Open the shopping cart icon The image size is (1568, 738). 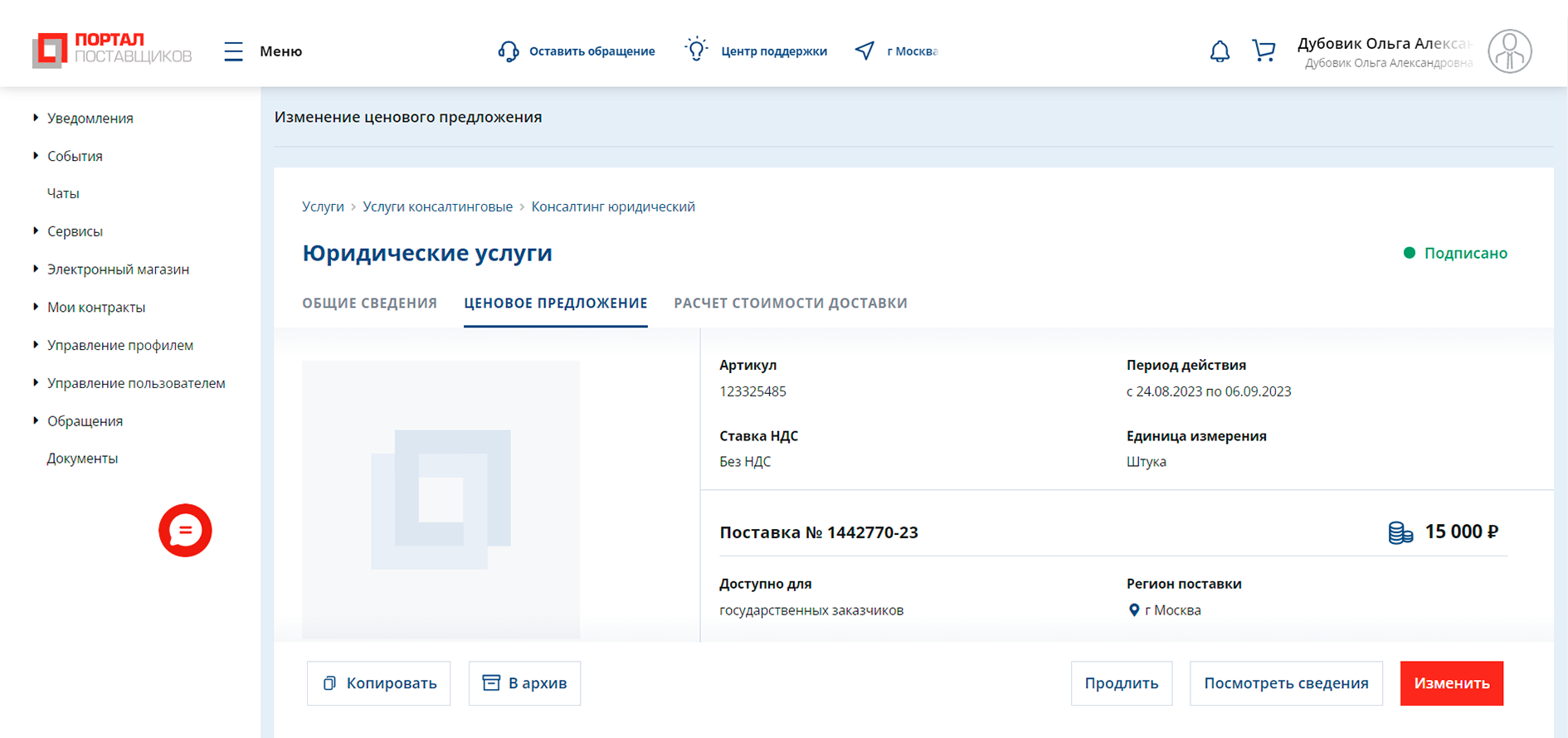coord(1264,51)
